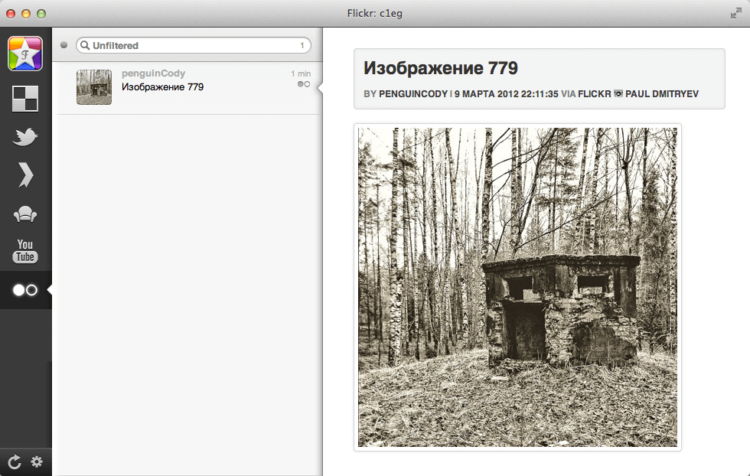Toggle fullscreen via title bar arrows
Image resolution: width=750 pixels, height=476 pixels.
pyautogui.click(x=736, y=13)
